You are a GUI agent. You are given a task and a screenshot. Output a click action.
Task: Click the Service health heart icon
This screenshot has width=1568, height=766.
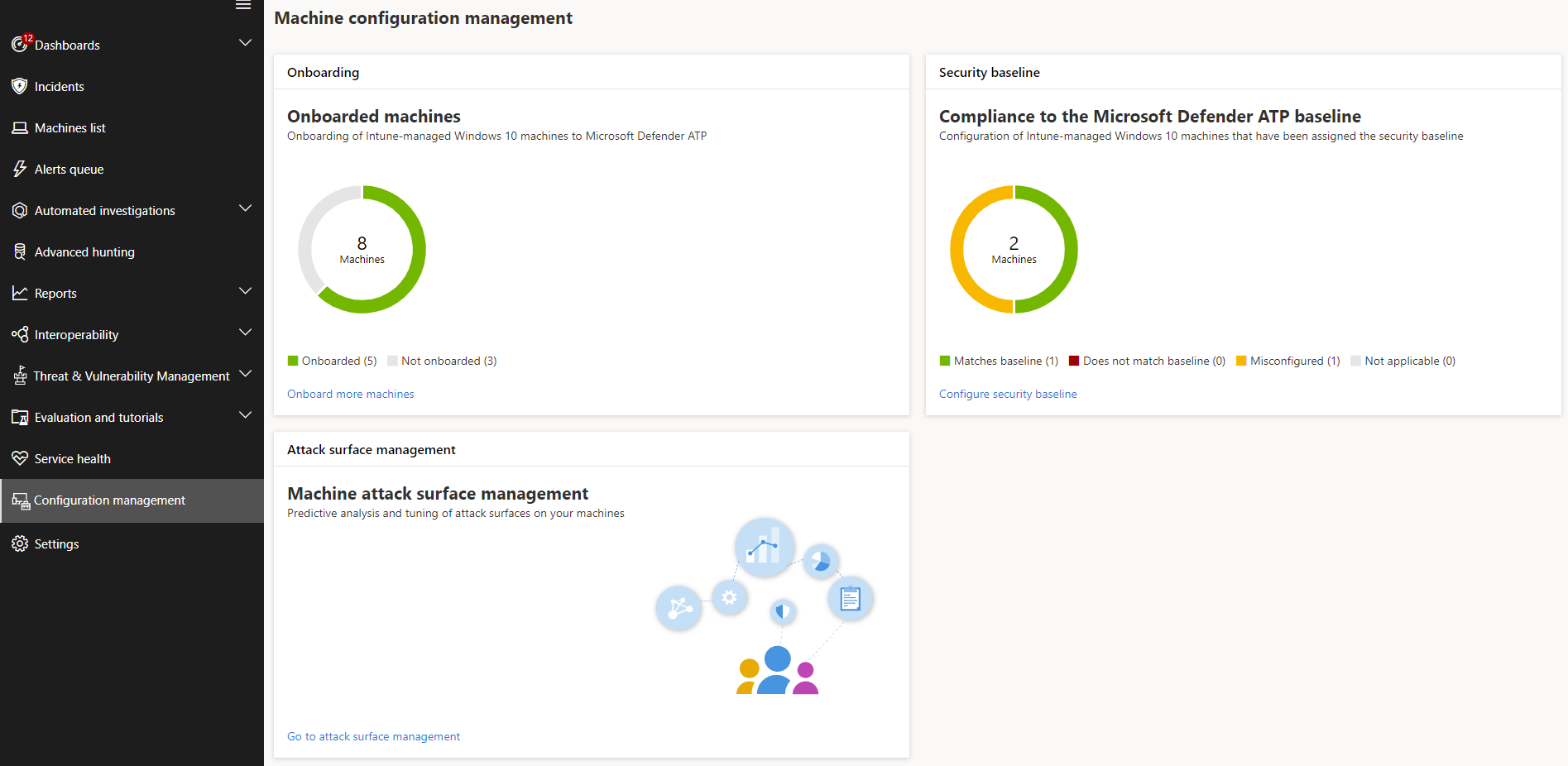20,458
